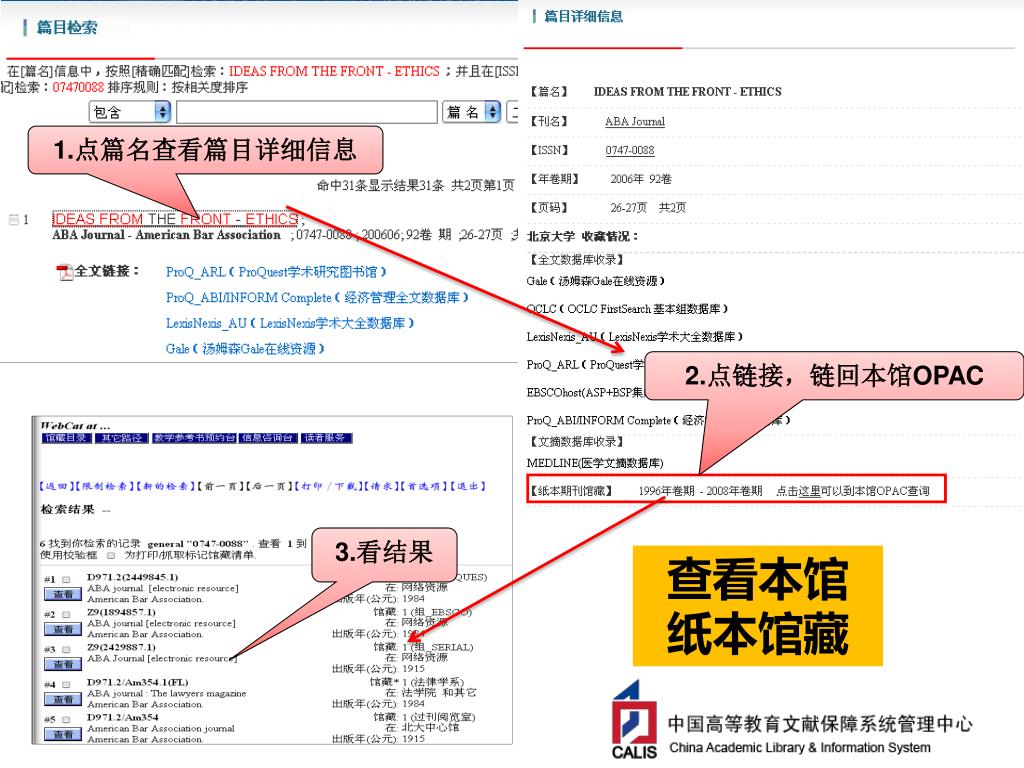
Task: Click 'American Bar Association journal' record title
Action: click(x=161, y=729)
